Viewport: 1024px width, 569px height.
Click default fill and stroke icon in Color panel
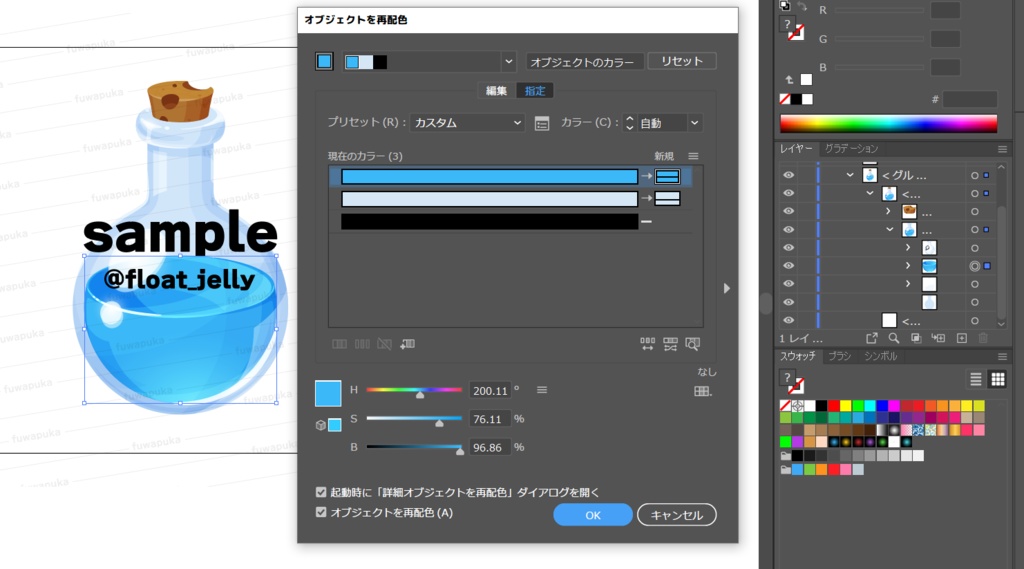click(x=786, y=6)
